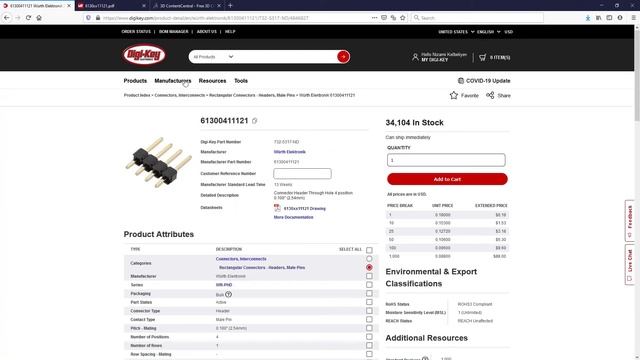640x360 pixels.
Task: Open the PDF icon for the 6130xx11121 Drawing
Action: pyautogui.click(x=277, y=208)
